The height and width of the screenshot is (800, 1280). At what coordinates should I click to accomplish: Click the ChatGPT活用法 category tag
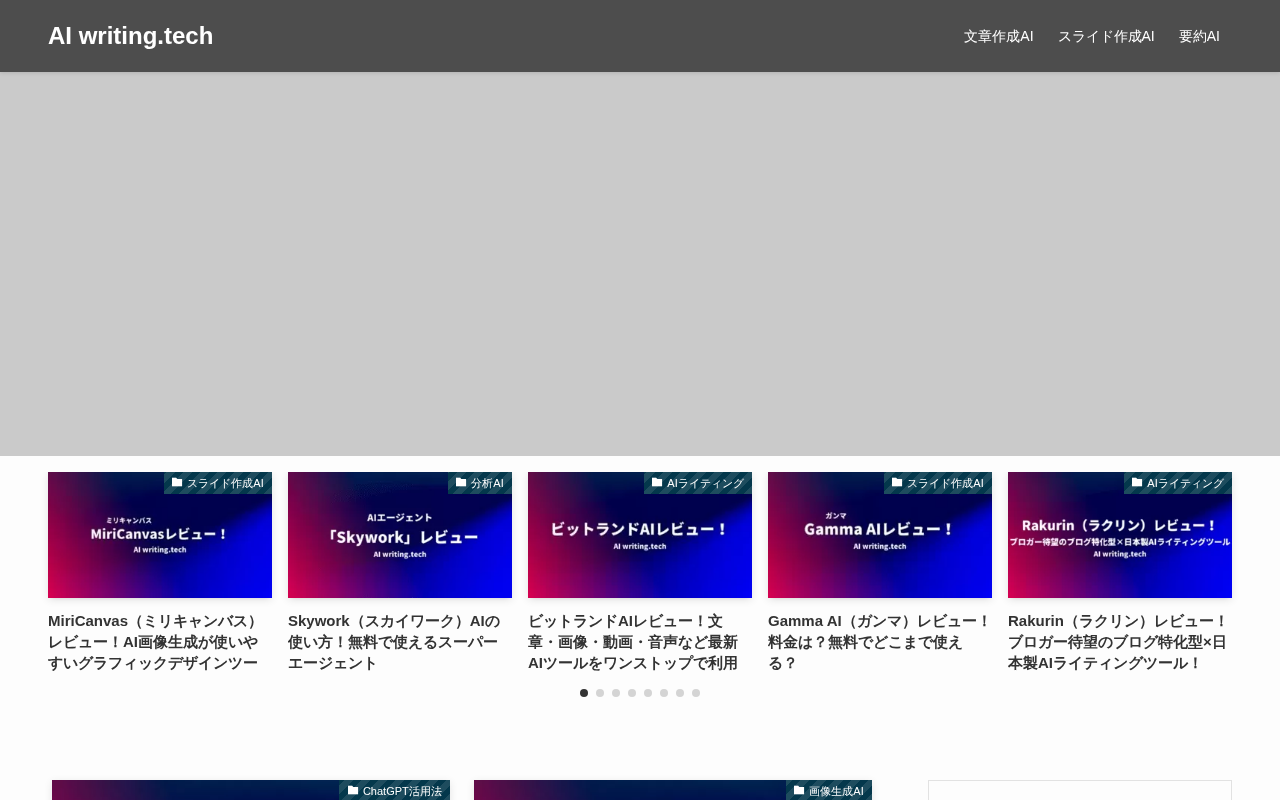pos(395,791)
